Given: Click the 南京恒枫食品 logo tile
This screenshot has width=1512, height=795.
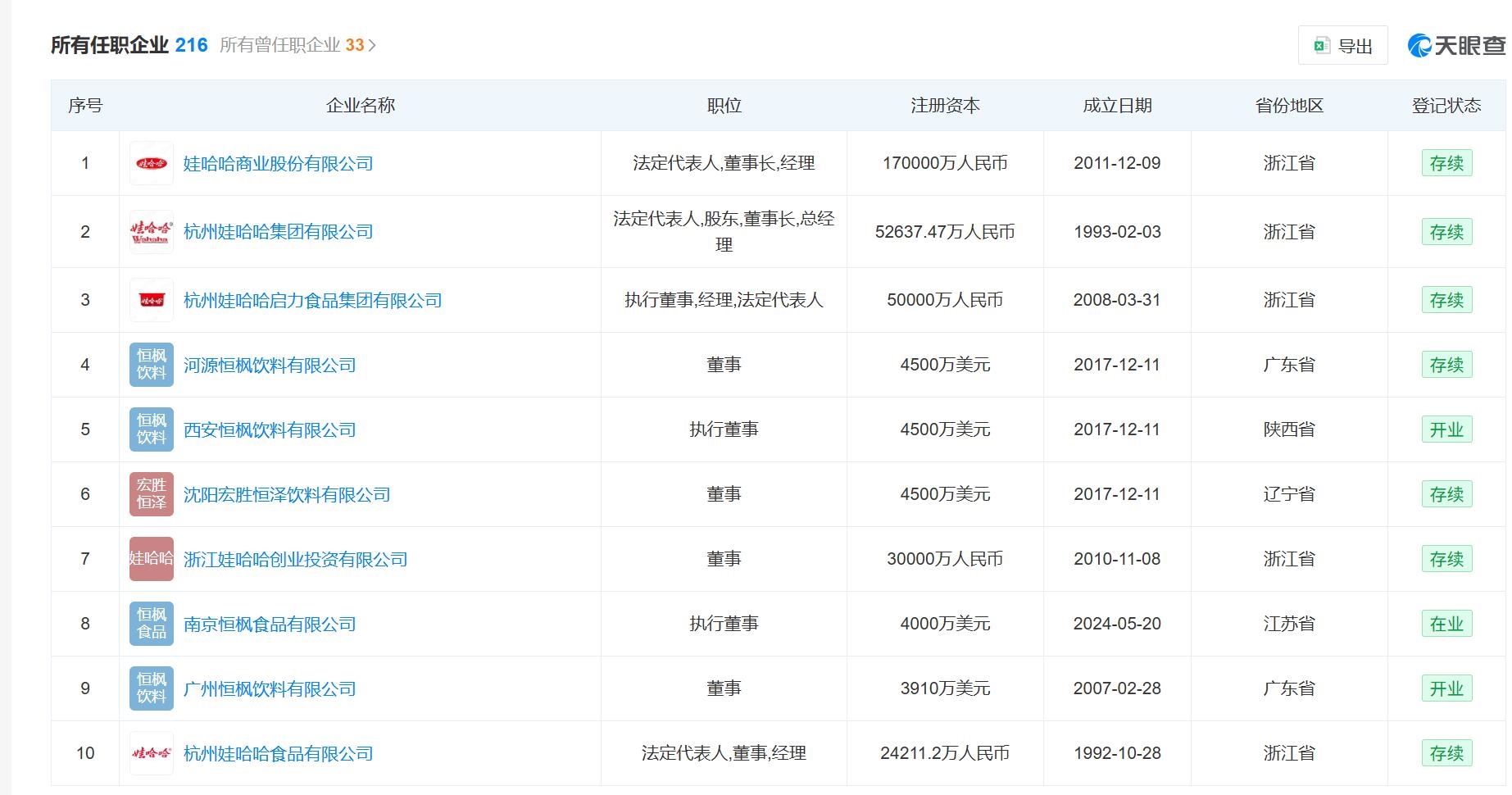Looking at the screenshot, I should click(151, 624).
